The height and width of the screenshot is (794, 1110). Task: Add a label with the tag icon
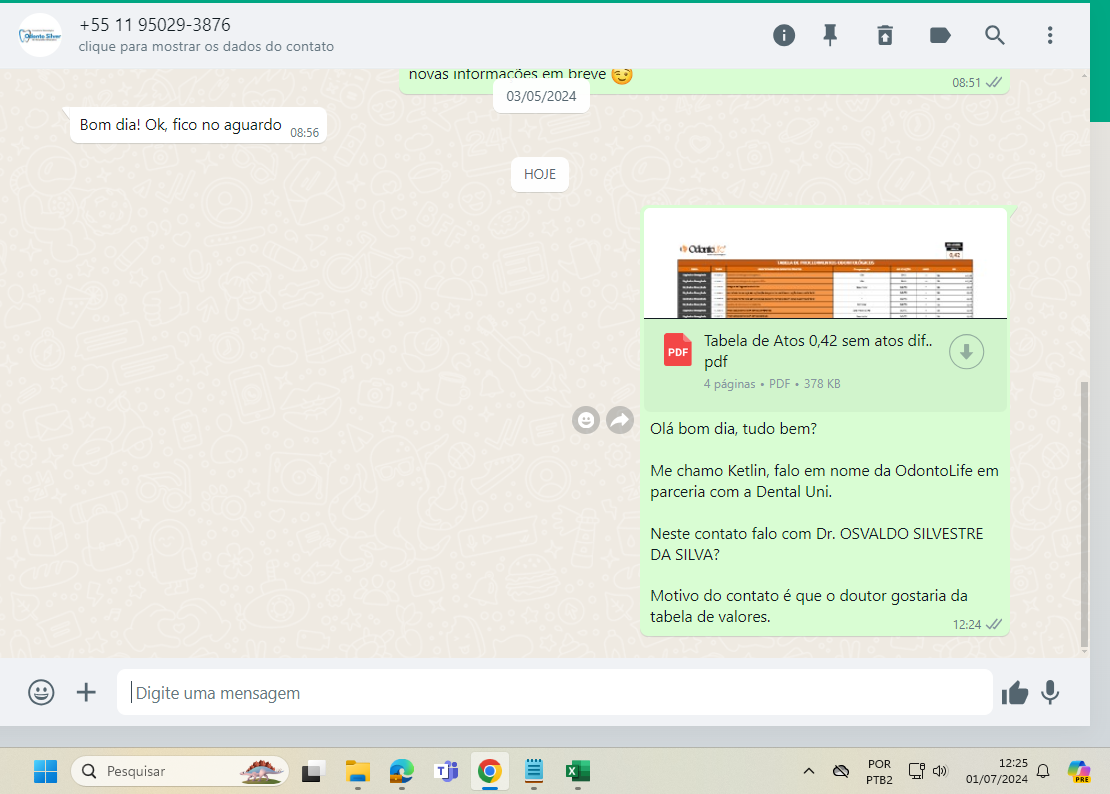pyautogui.click(x=939, y=35)
